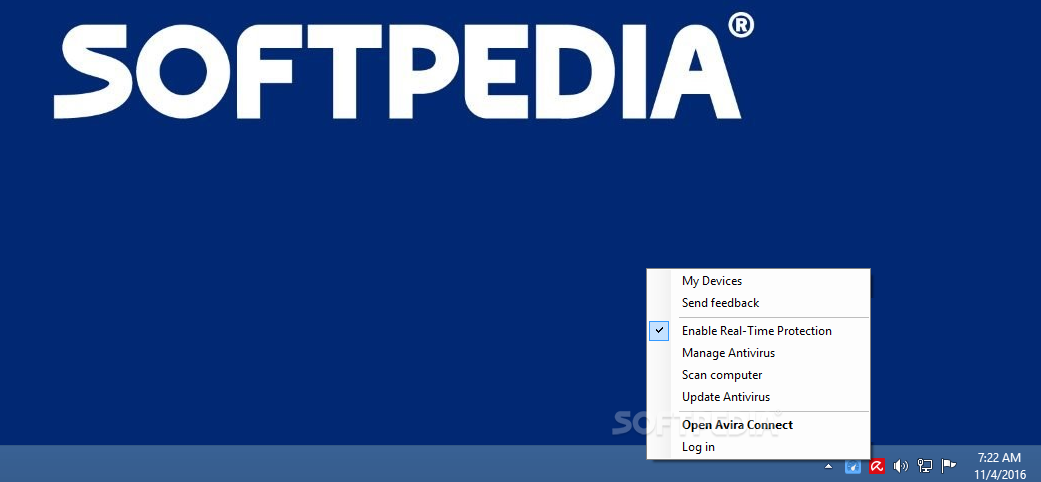Open the volume speaker tray icon

900,466
